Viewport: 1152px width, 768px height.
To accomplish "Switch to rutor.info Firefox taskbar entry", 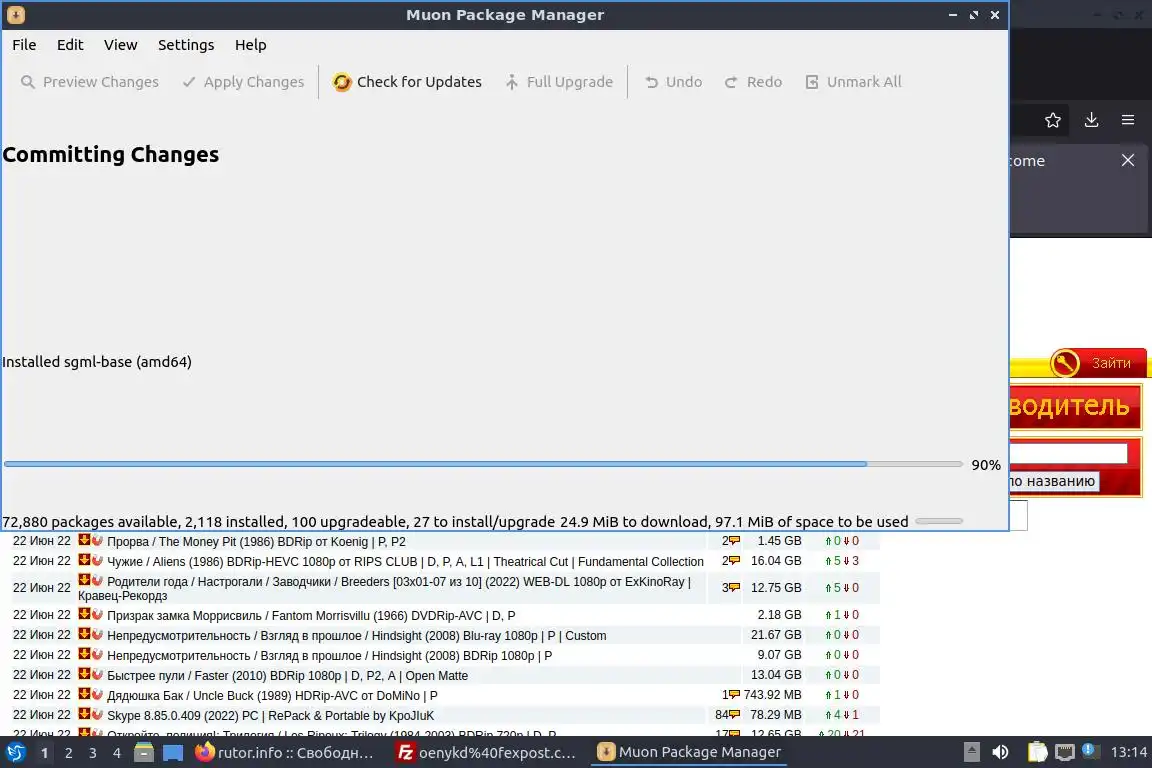I will click(x=285, y=753).
